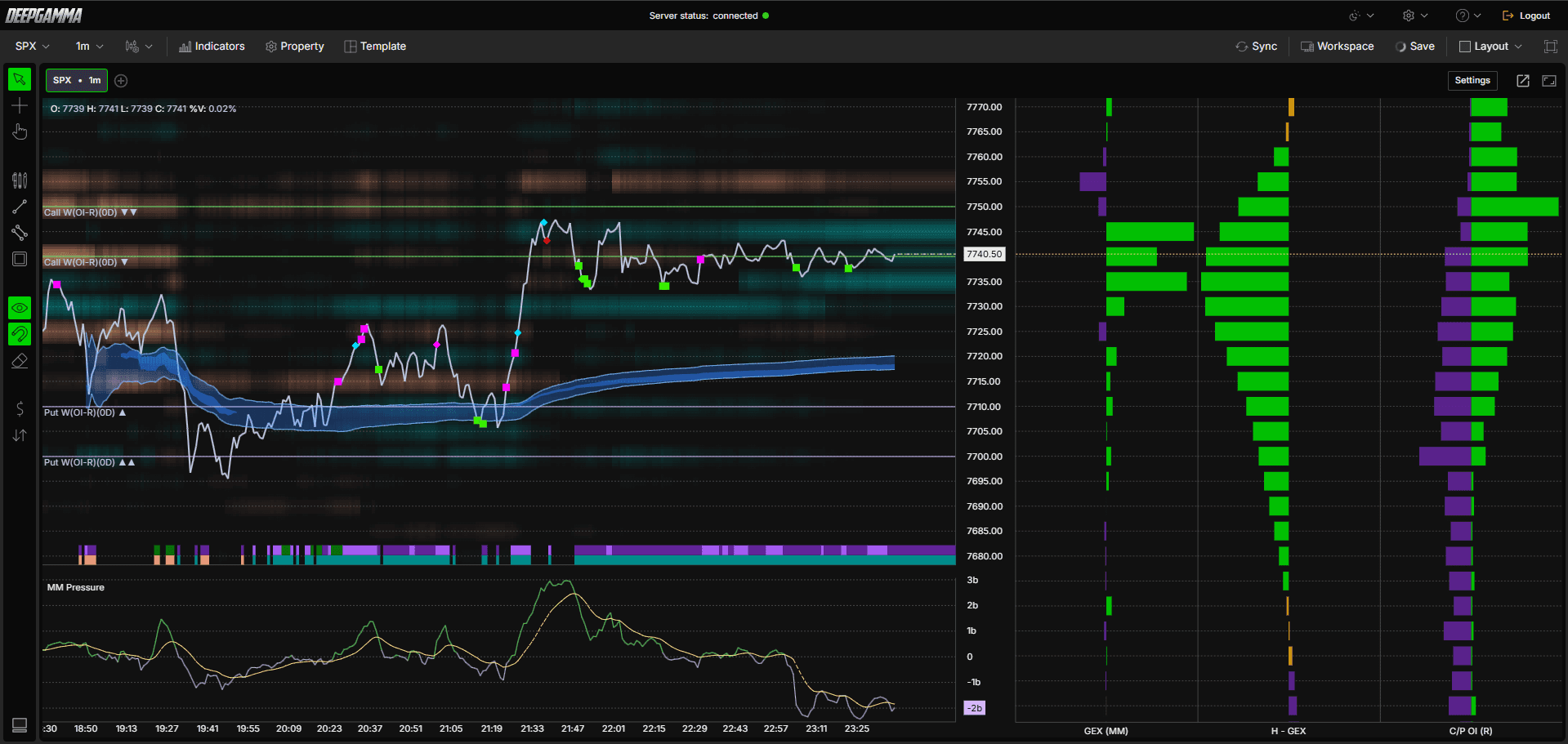
Task: Select the SPX 1m chart tab
Action: (x=77, y=80)
